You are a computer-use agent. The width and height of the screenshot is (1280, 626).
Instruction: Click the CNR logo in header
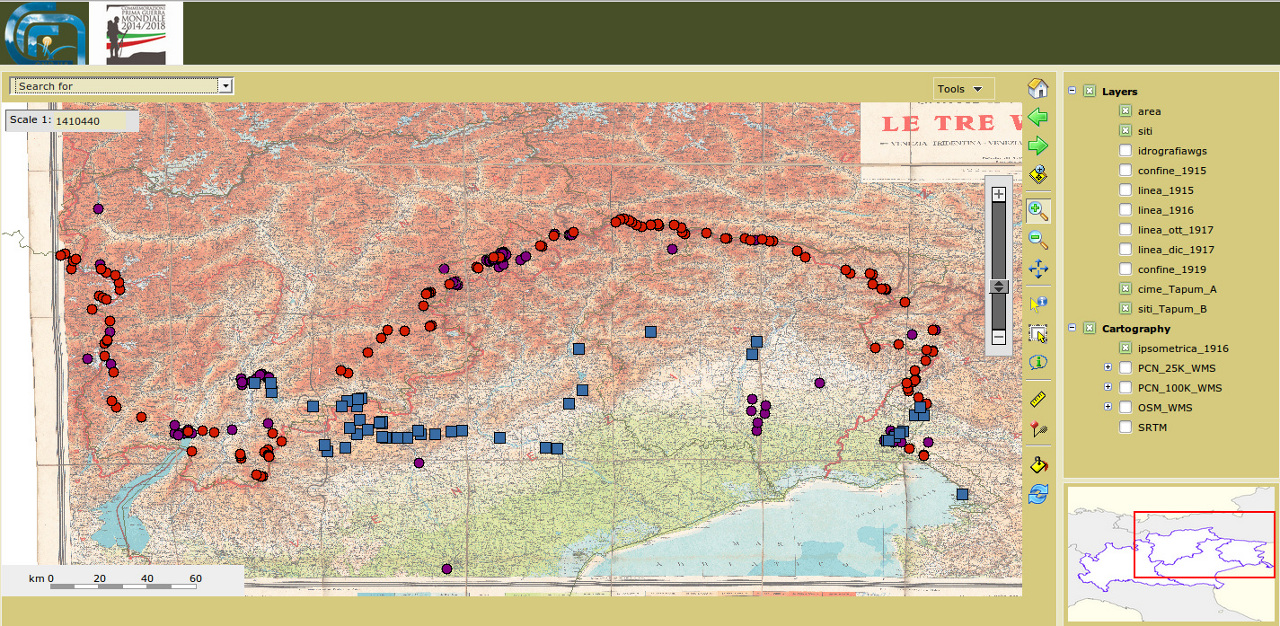[x=44, y=34]
